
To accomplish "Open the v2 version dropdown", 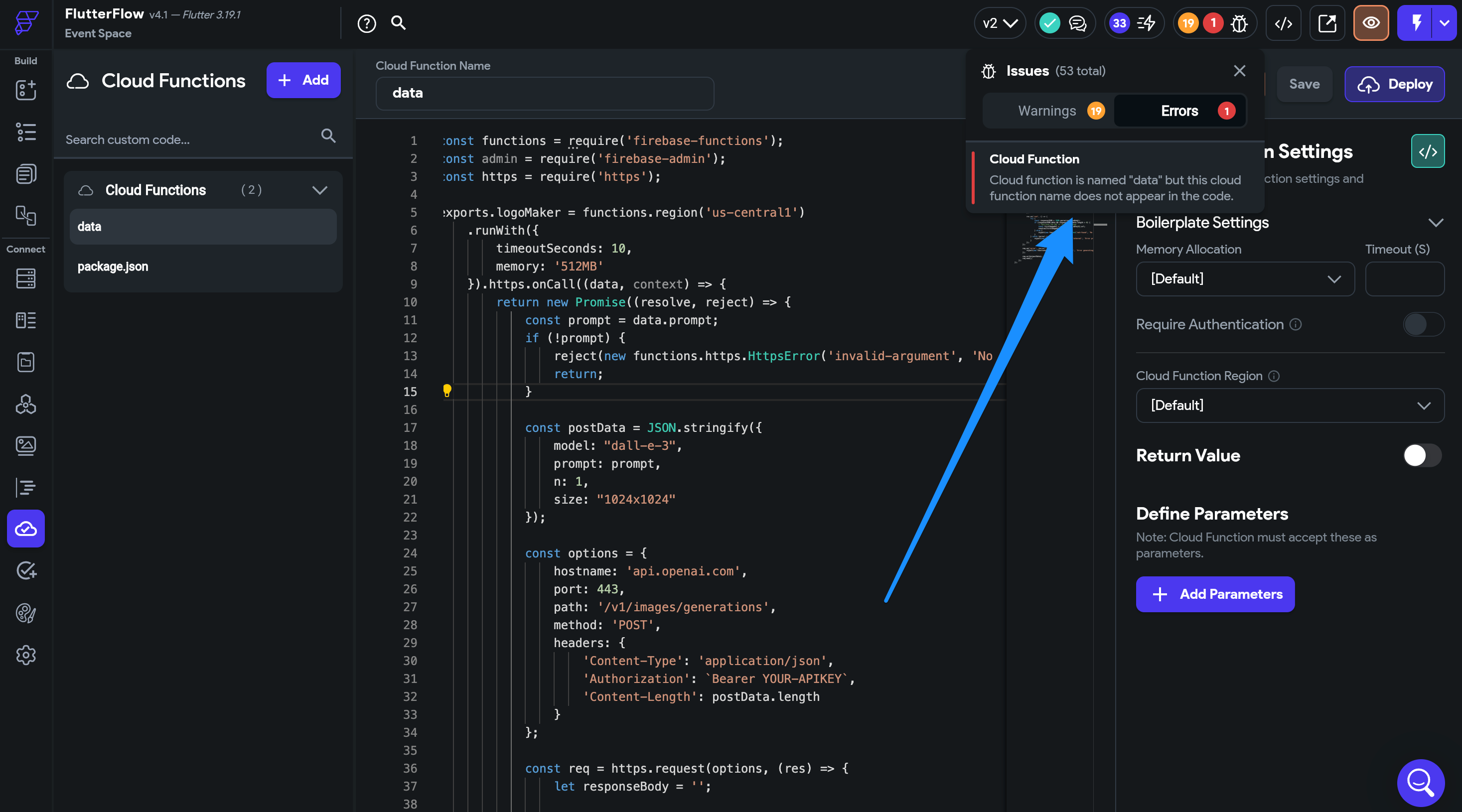I will (x=1000, y=23).
